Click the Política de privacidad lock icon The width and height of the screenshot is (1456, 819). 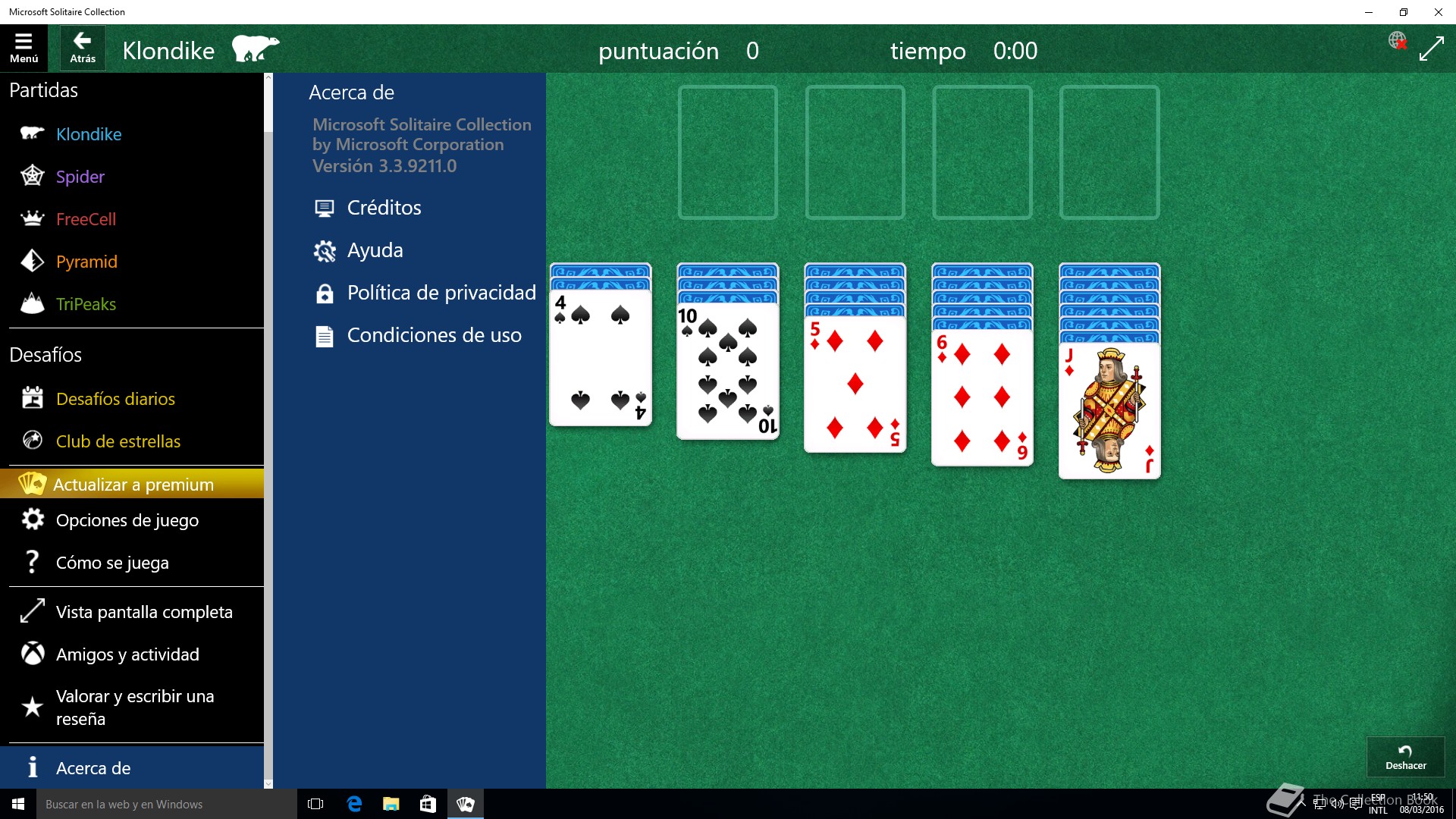click(x=325, y=293)
